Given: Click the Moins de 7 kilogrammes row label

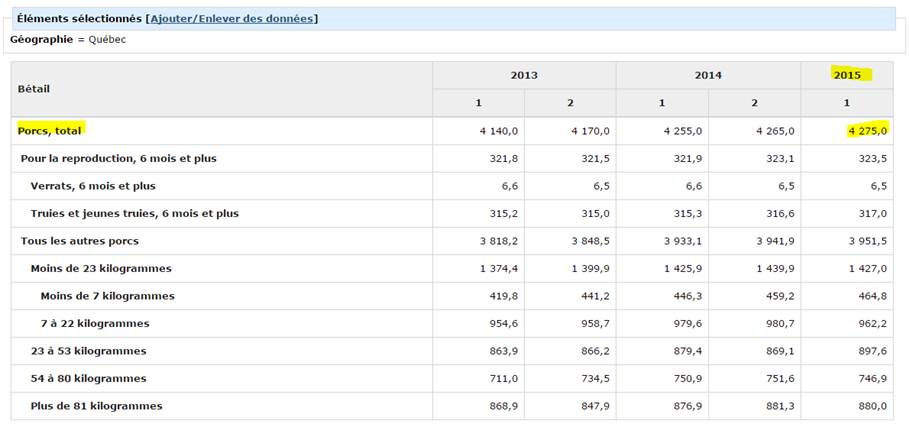Looking at the screenshot, I should point(107,296).
